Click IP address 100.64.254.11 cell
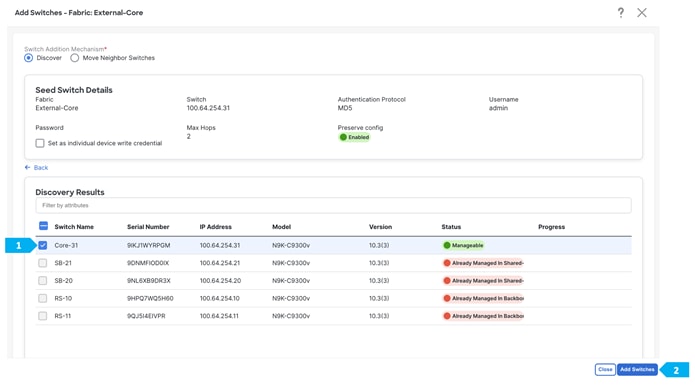 pyautogui.click(x=219, y=316)
